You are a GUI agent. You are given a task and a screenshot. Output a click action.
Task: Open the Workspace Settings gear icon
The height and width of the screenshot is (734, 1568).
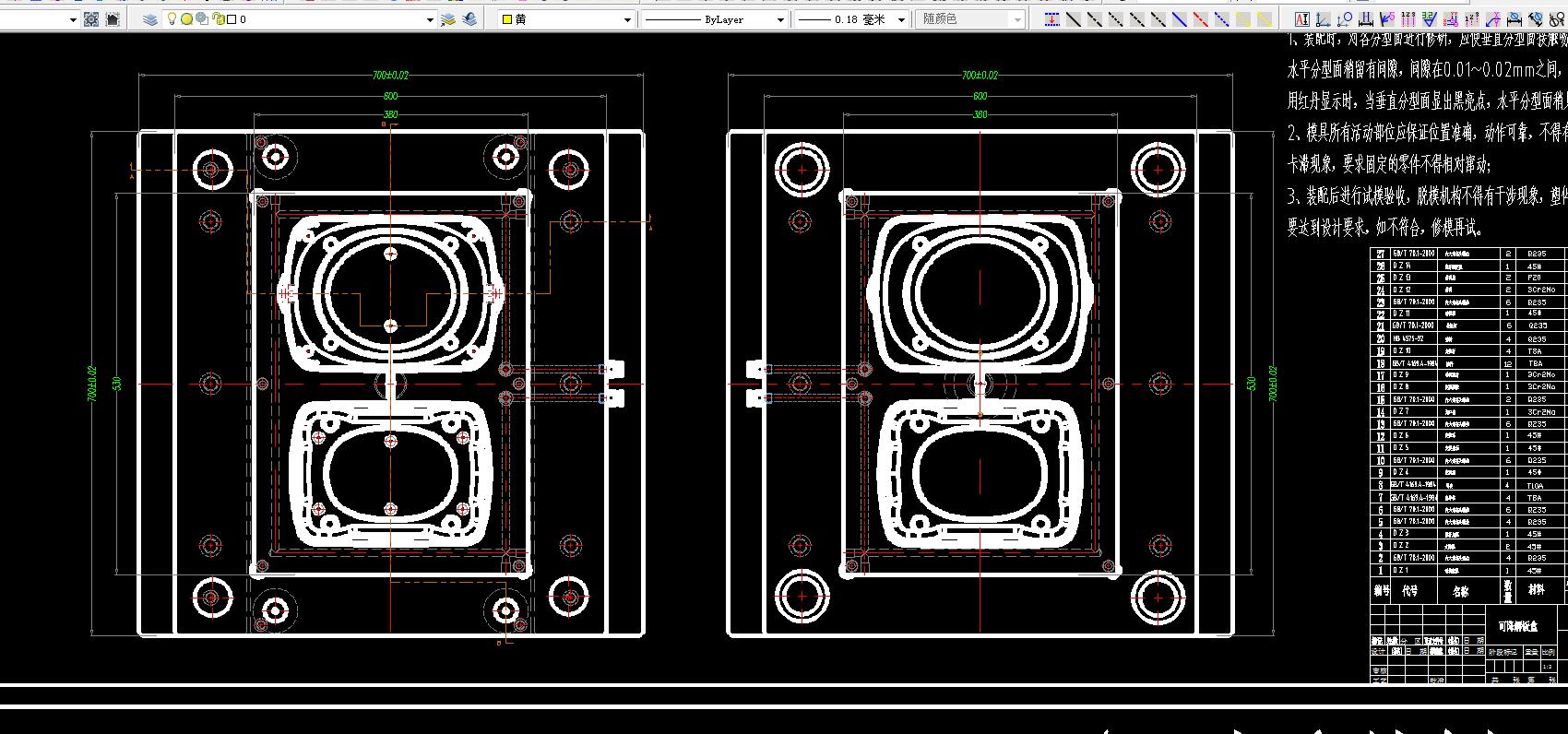(91, 18)
